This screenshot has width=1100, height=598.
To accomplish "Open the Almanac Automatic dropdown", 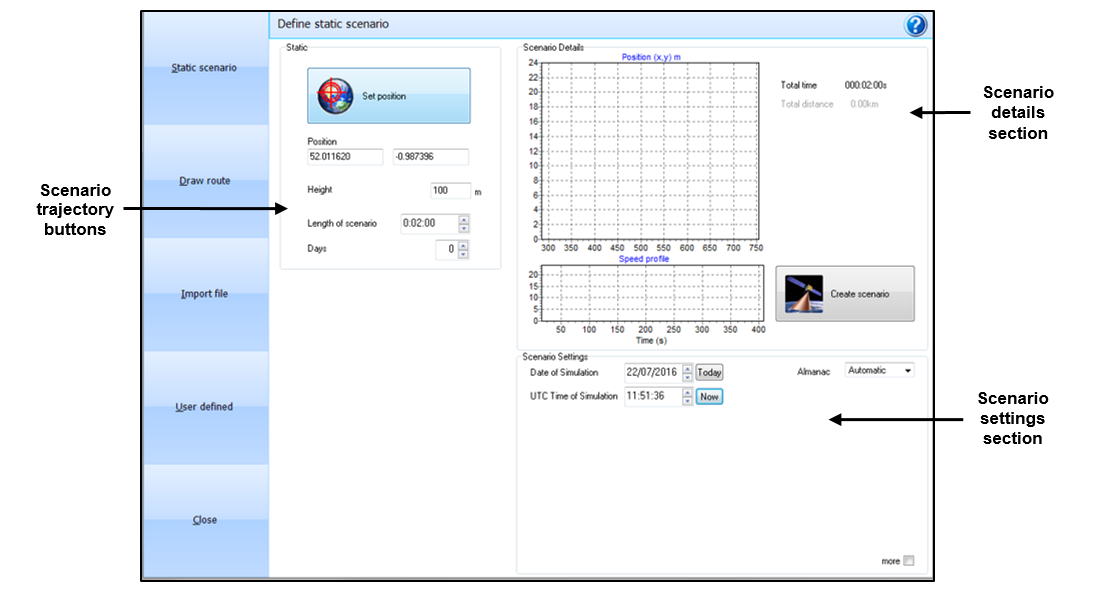I will [x=880, y=371].
